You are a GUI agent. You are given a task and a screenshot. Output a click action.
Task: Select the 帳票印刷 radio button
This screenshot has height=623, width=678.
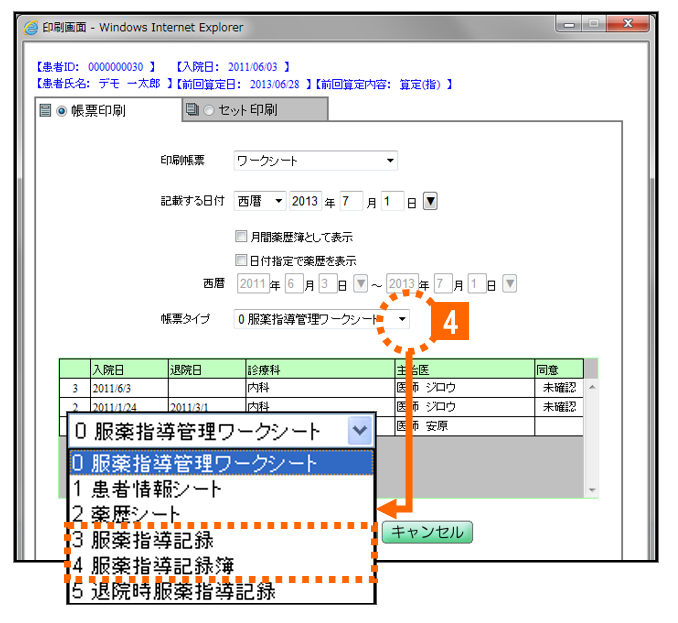pyautogui.click(x=61, y=110)
